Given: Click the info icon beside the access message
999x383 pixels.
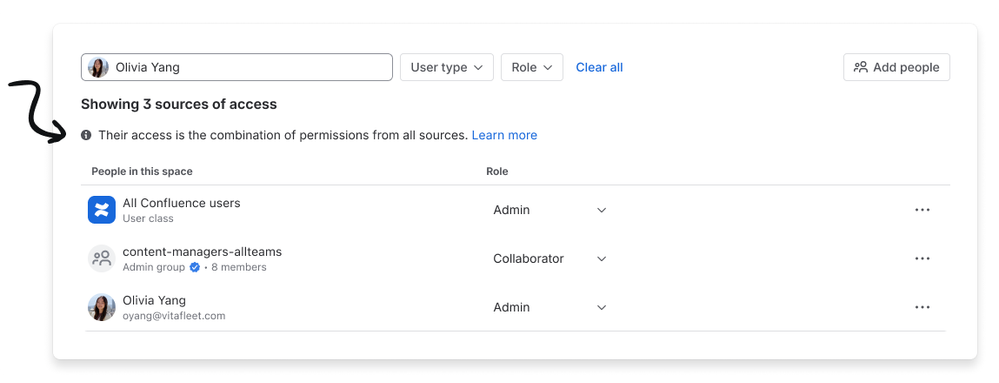Looking at the screenshot, I should (x=86, y=135).
